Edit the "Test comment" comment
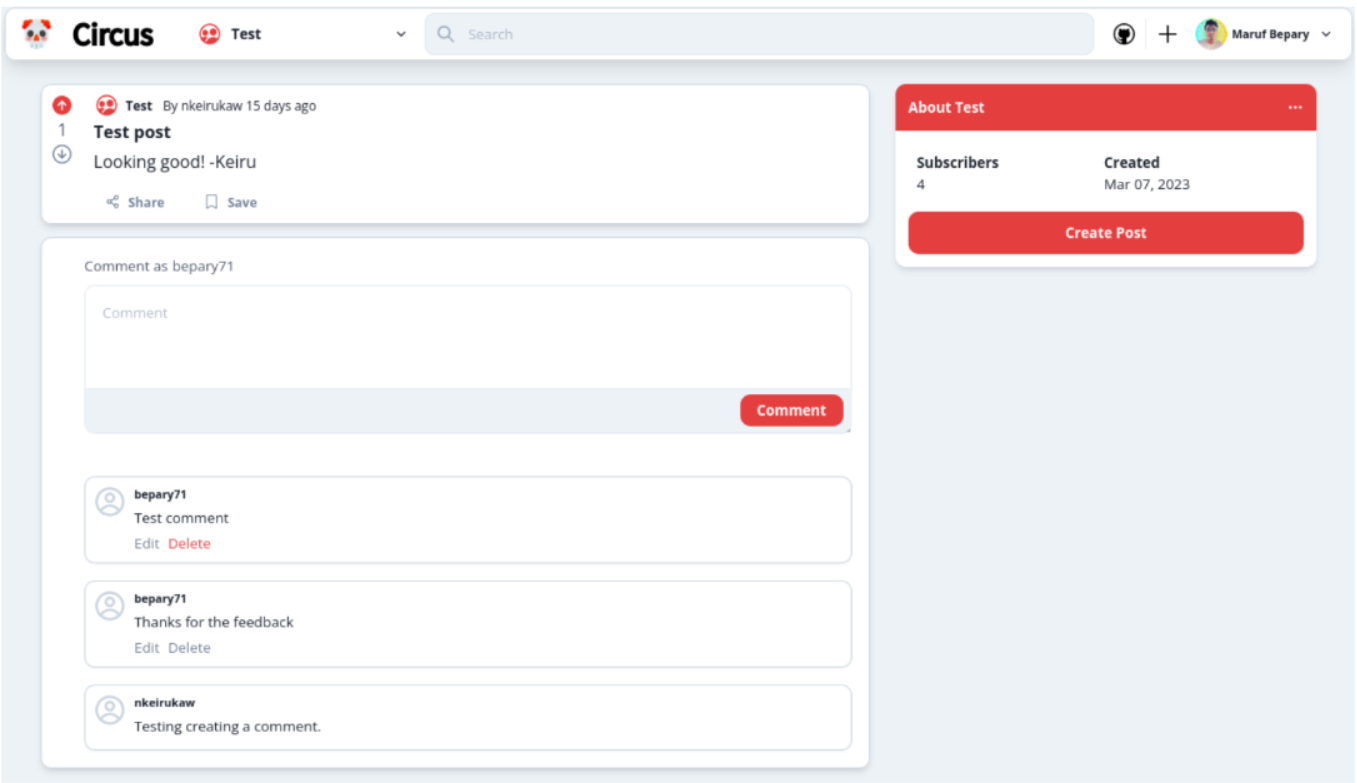The image size is (1357, 783). 146,544
